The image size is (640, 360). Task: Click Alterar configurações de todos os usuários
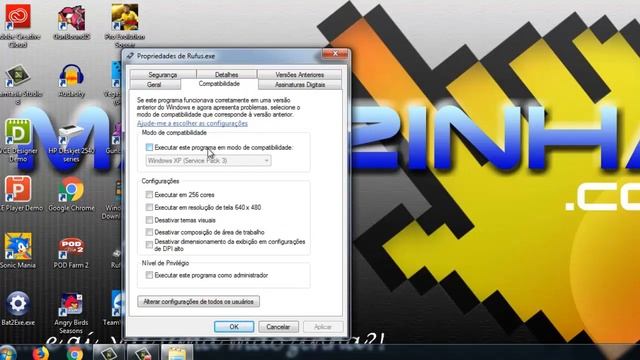tap(198, 302)
